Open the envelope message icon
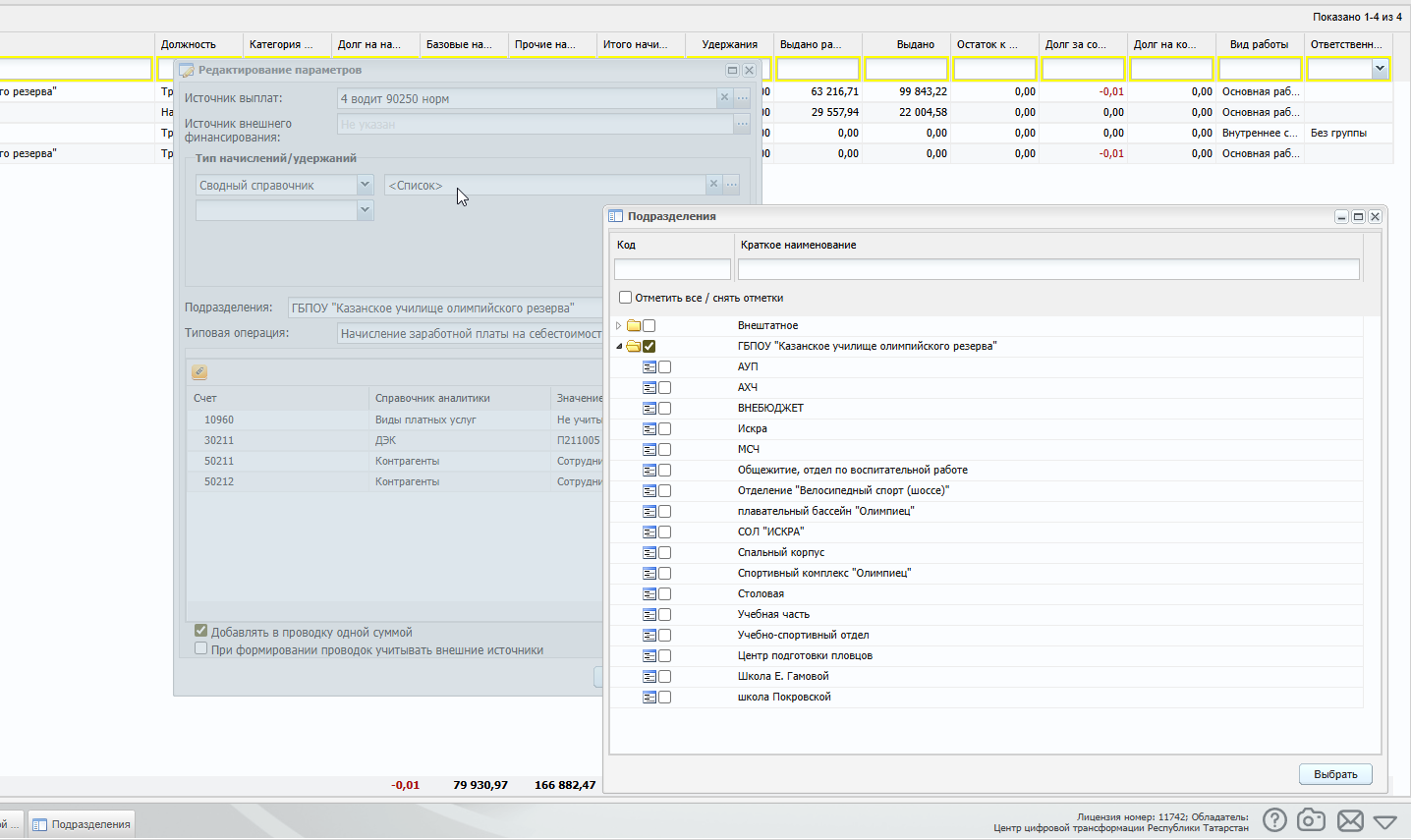Screen dimensions: 1411x840 [x=1350, y=820]
